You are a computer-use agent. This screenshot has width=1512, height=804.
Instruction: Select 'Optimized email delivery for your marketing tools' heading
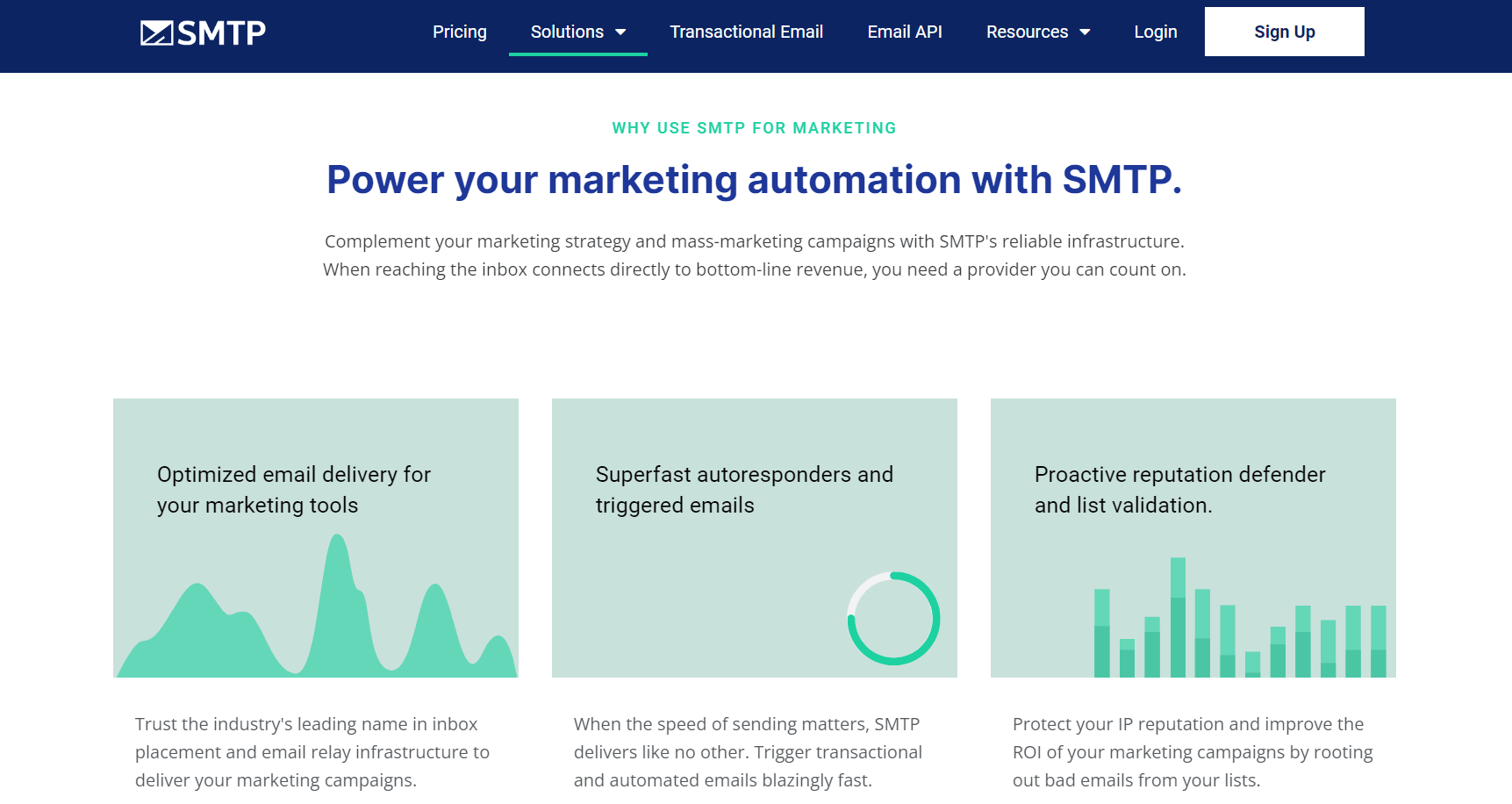click(294, 490)
